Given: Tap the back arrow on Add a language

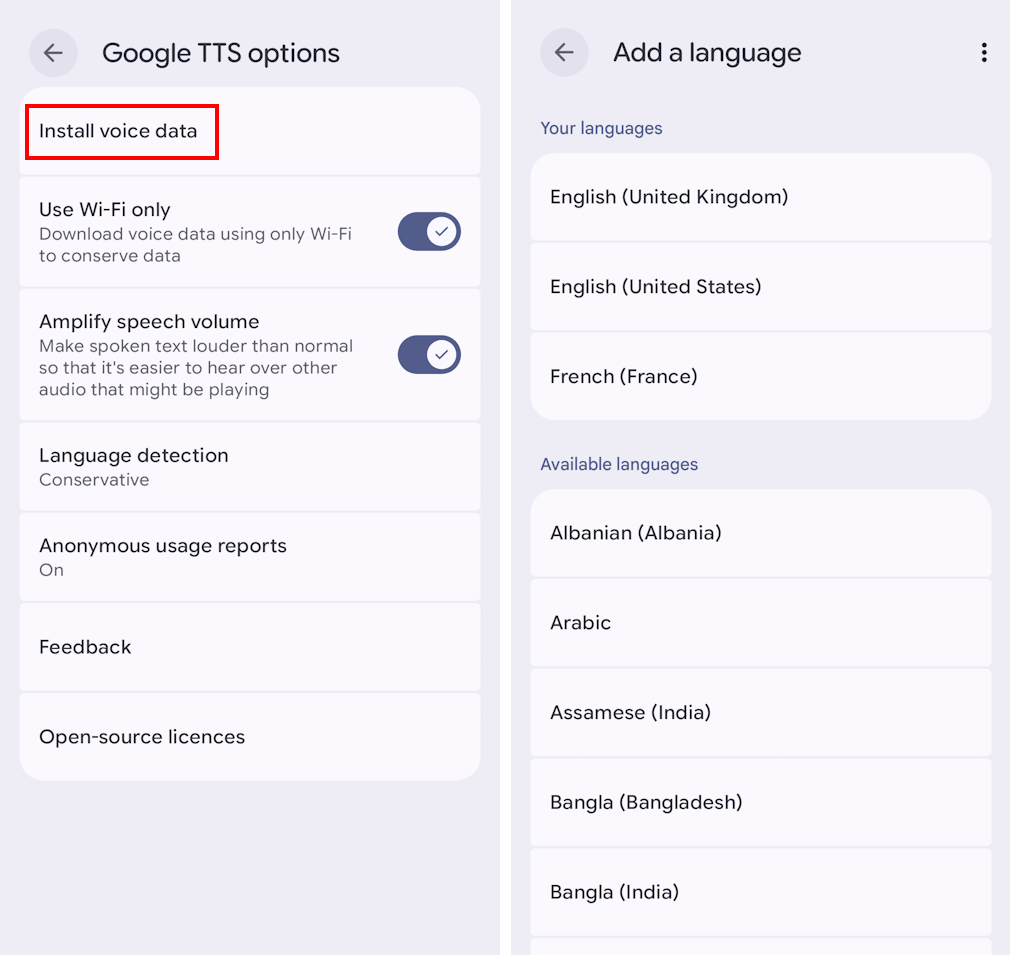Looking at the screenshot, I should coord(564,52).
